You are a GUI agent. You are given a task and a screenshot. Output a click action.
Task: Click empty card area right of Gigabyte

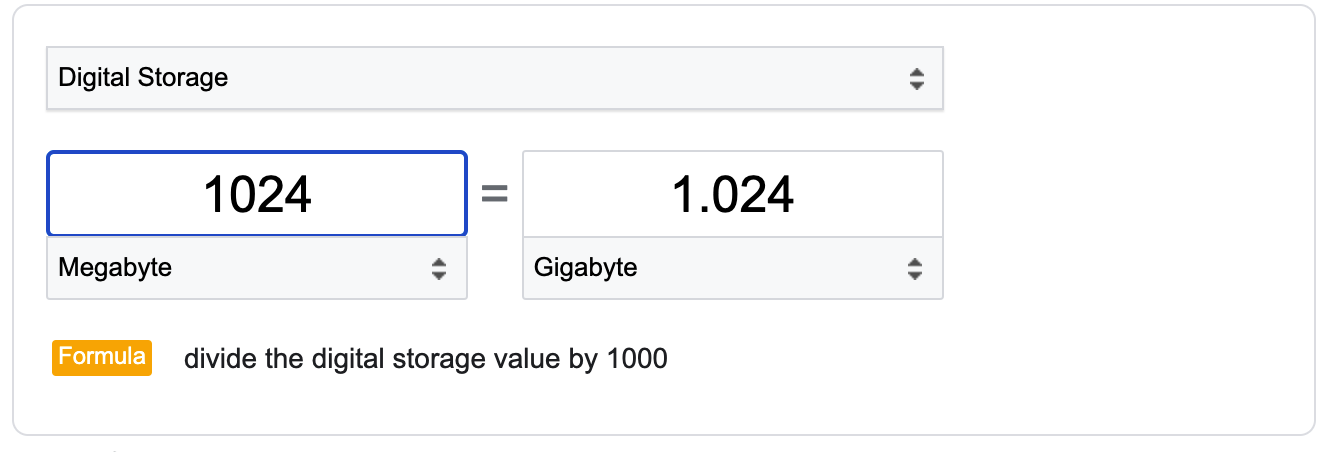[1120, 268]
